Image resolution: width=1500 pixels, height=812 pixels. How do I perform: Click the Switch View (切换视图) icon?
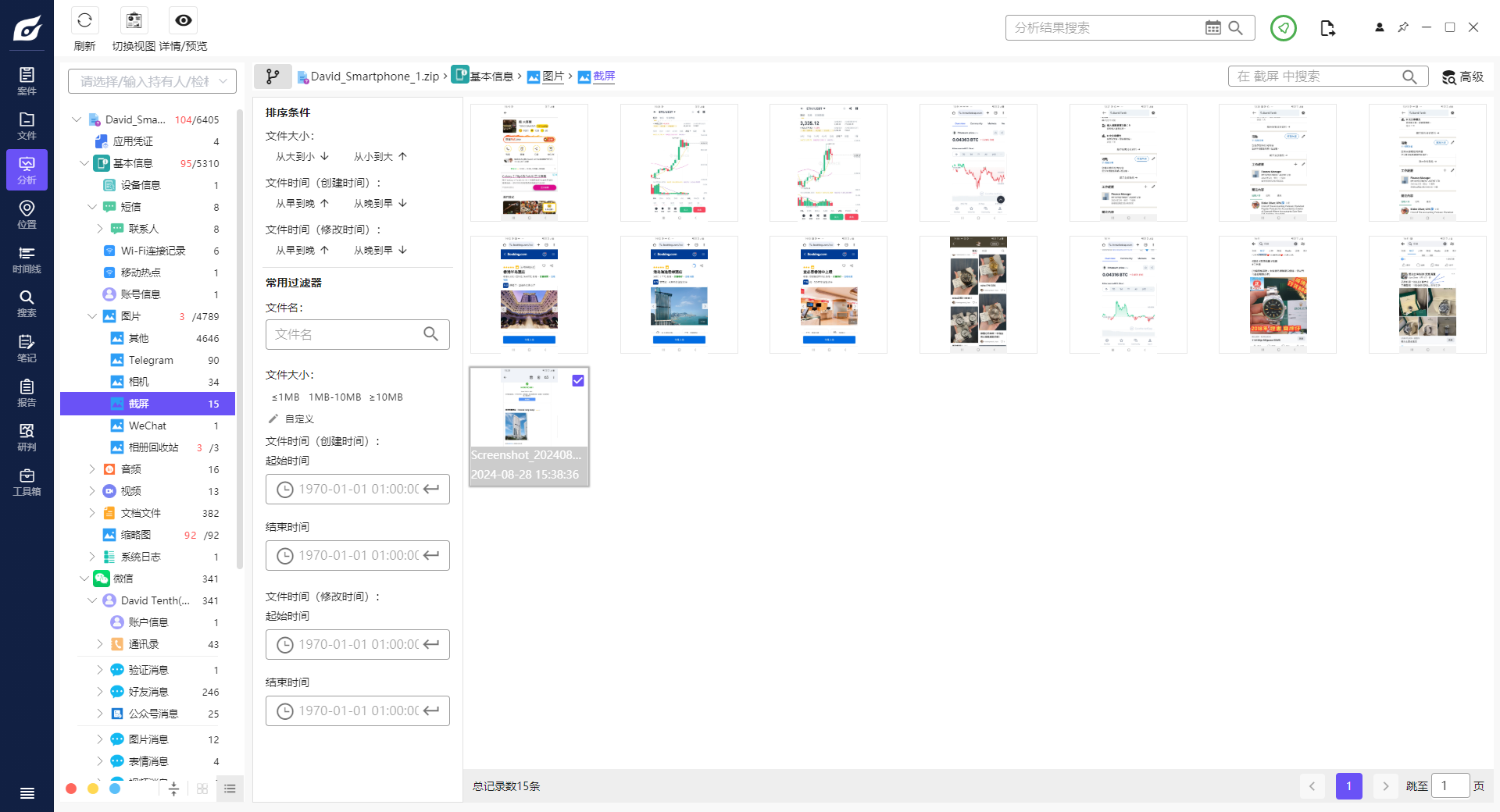134,21
